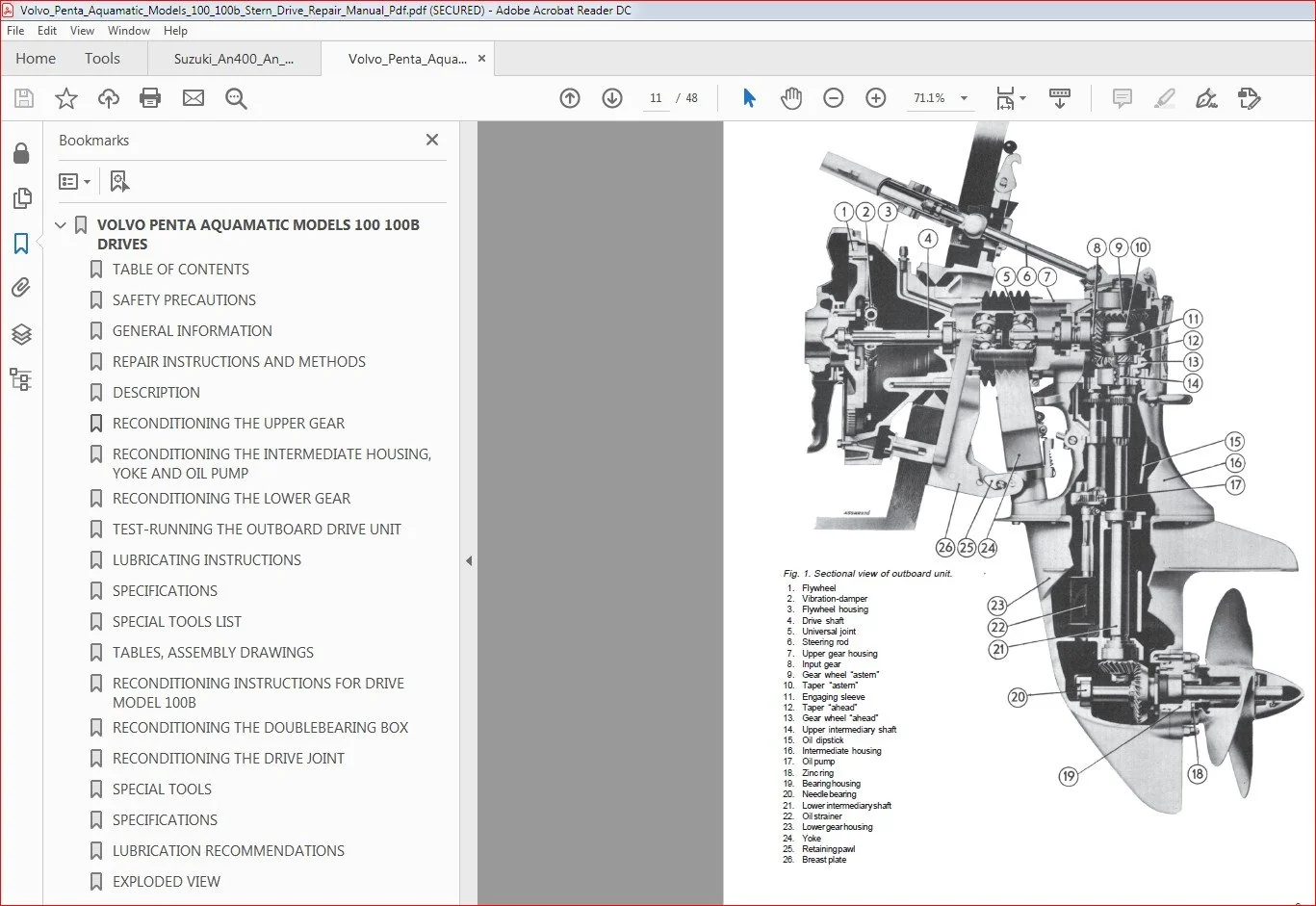This screenshot has height=906, width=1316.
Task: Select the DESCRIPTION bookmark
Action: [156, 393]
